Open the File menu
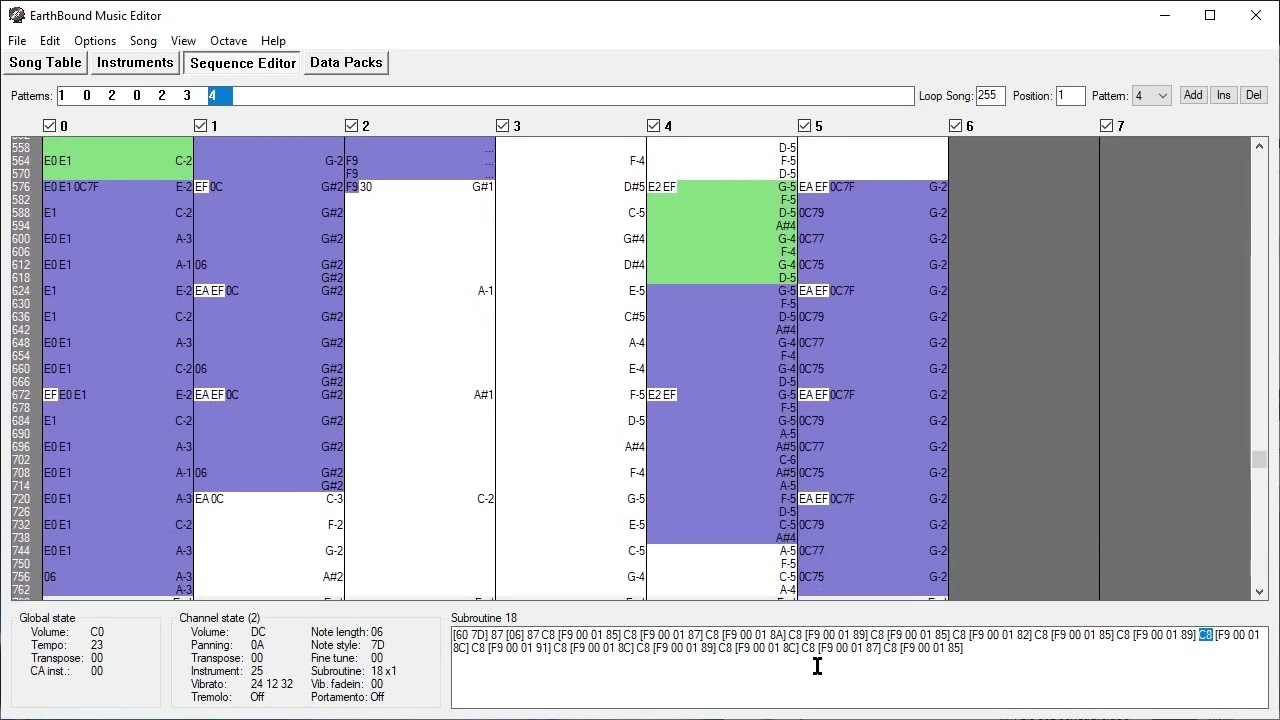Screen dimensions: 1280x720 (x=17, y=41)
